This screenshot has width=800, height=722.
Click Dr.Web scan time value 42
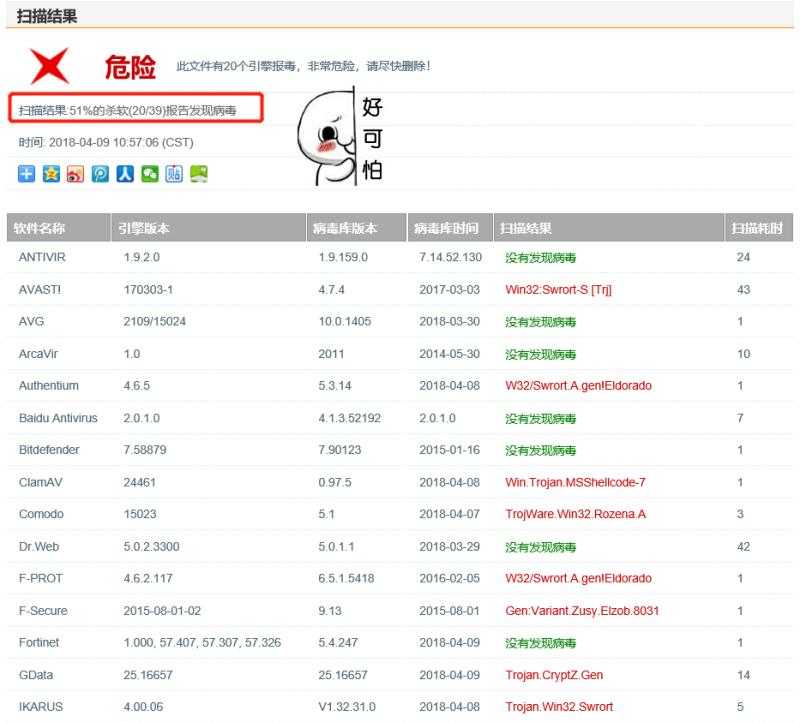click(x=743, y=546)
